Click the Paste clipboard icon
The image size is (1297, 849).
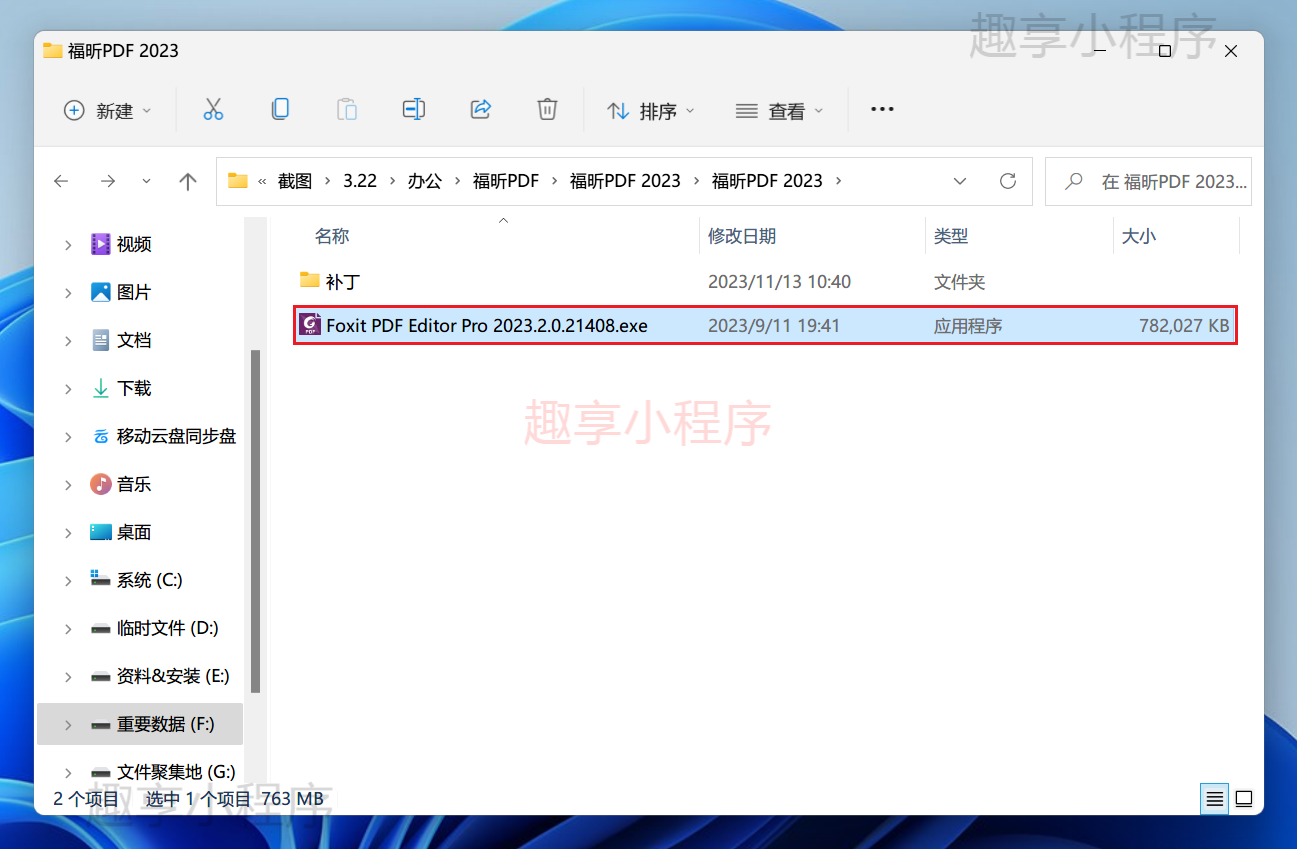click(347, 110)
